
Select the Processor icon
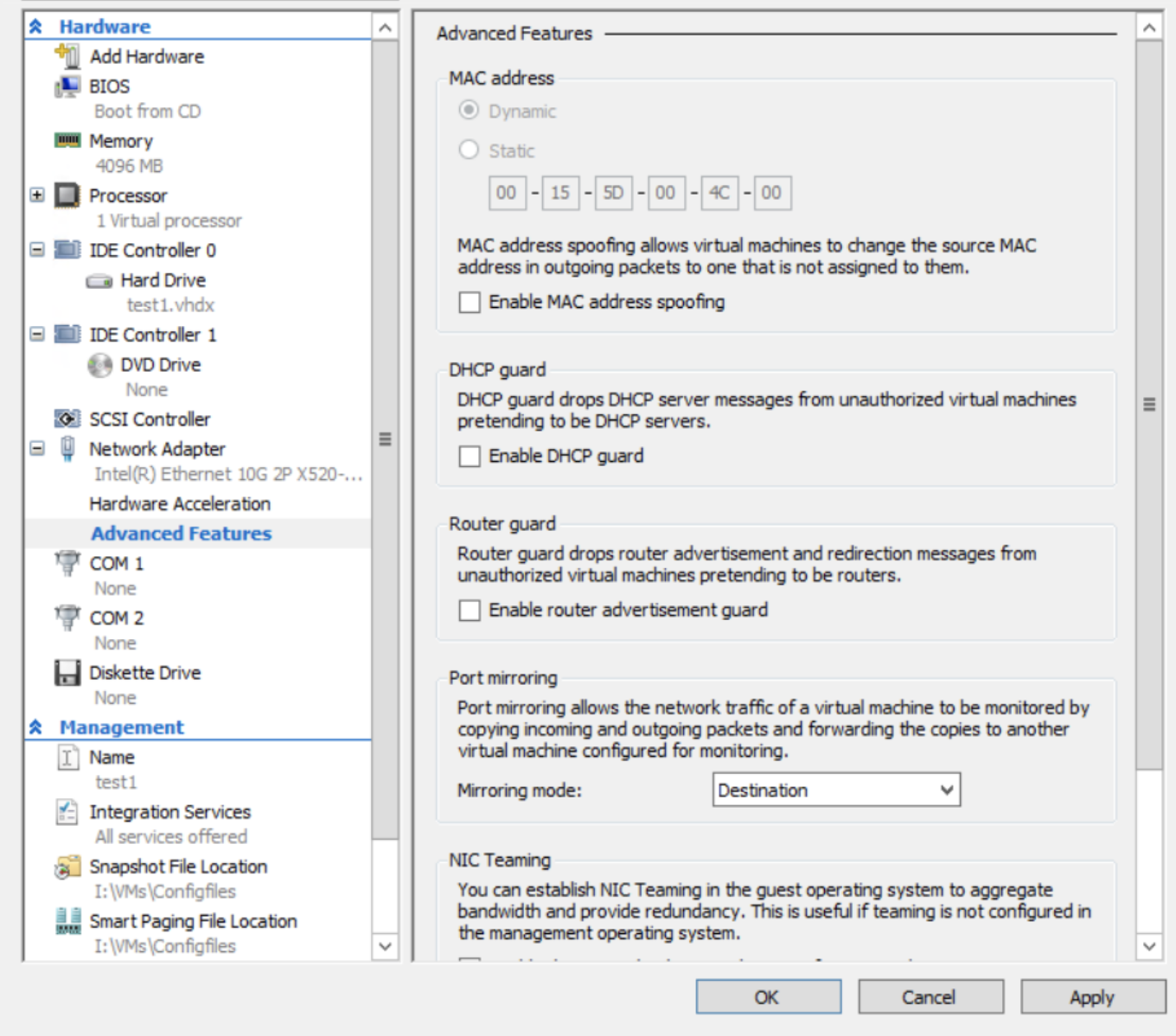(67, 195)
